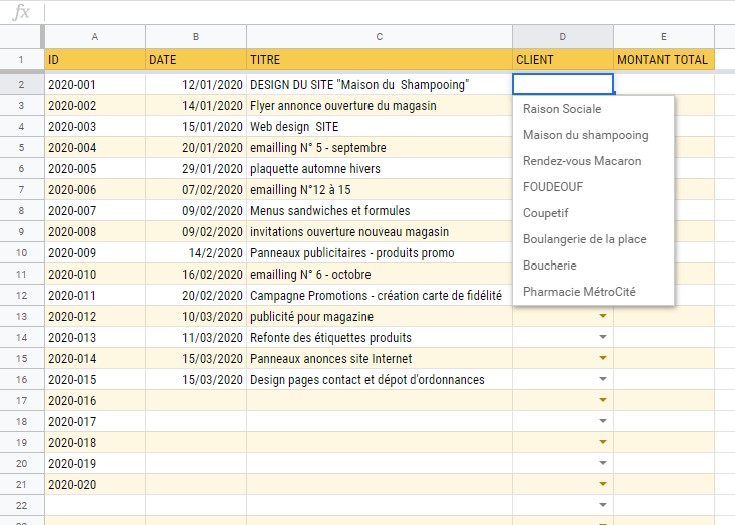Select 'Boulangerie de la place' option

click(x=593, y=239)
